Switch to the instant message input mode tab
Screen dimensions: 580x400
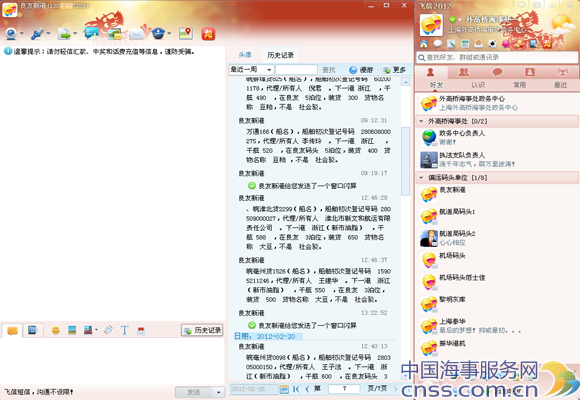(x=12, y=330)
